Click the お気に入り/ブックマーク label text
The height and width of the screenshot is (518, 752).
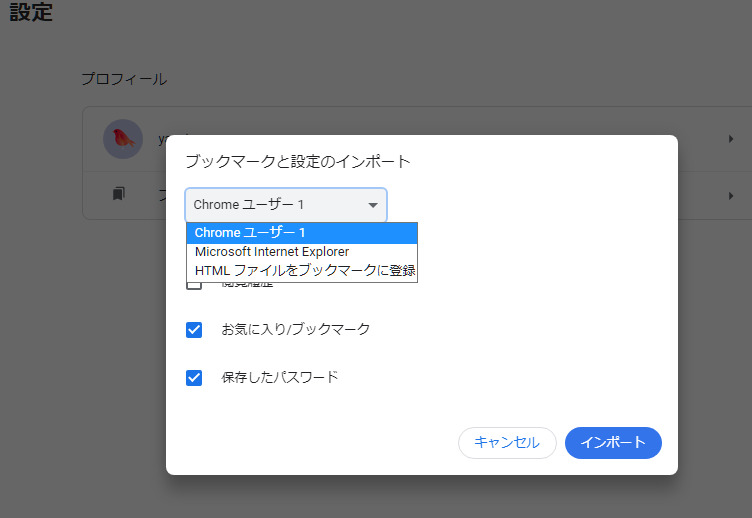point(295,329)
